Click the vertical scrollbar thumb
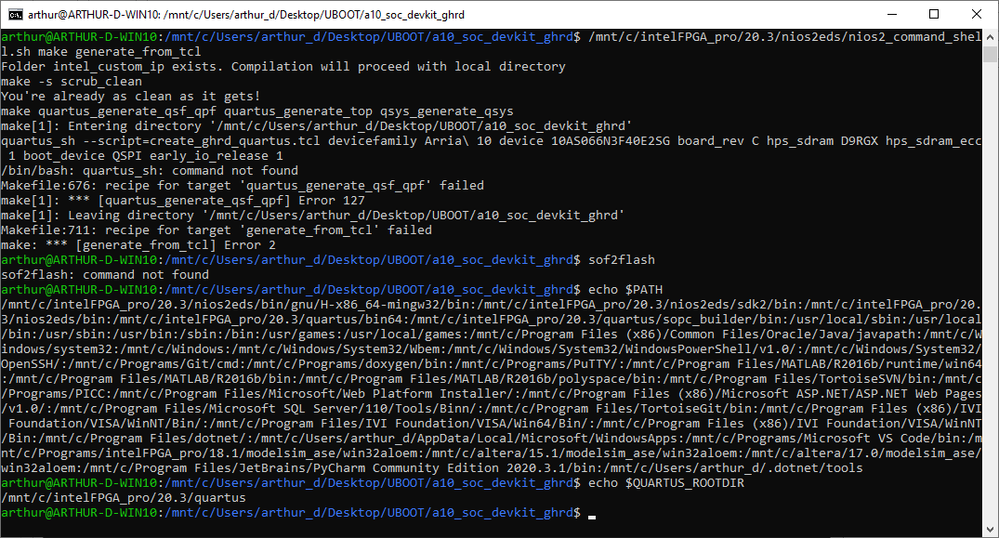 pos(990,54)
